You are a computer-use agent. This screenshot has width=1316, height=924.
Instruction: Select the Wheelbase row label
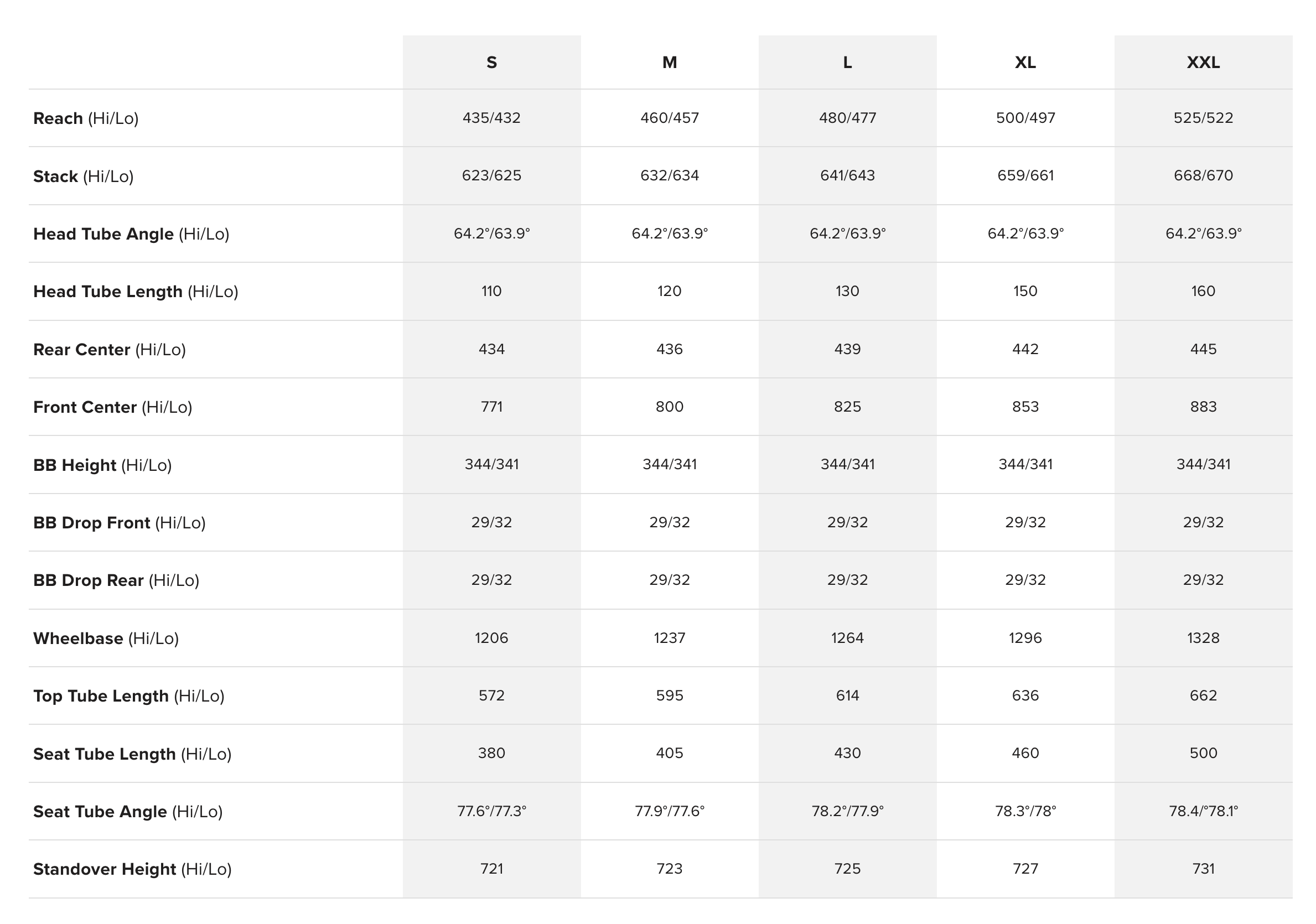pos(106,638)
